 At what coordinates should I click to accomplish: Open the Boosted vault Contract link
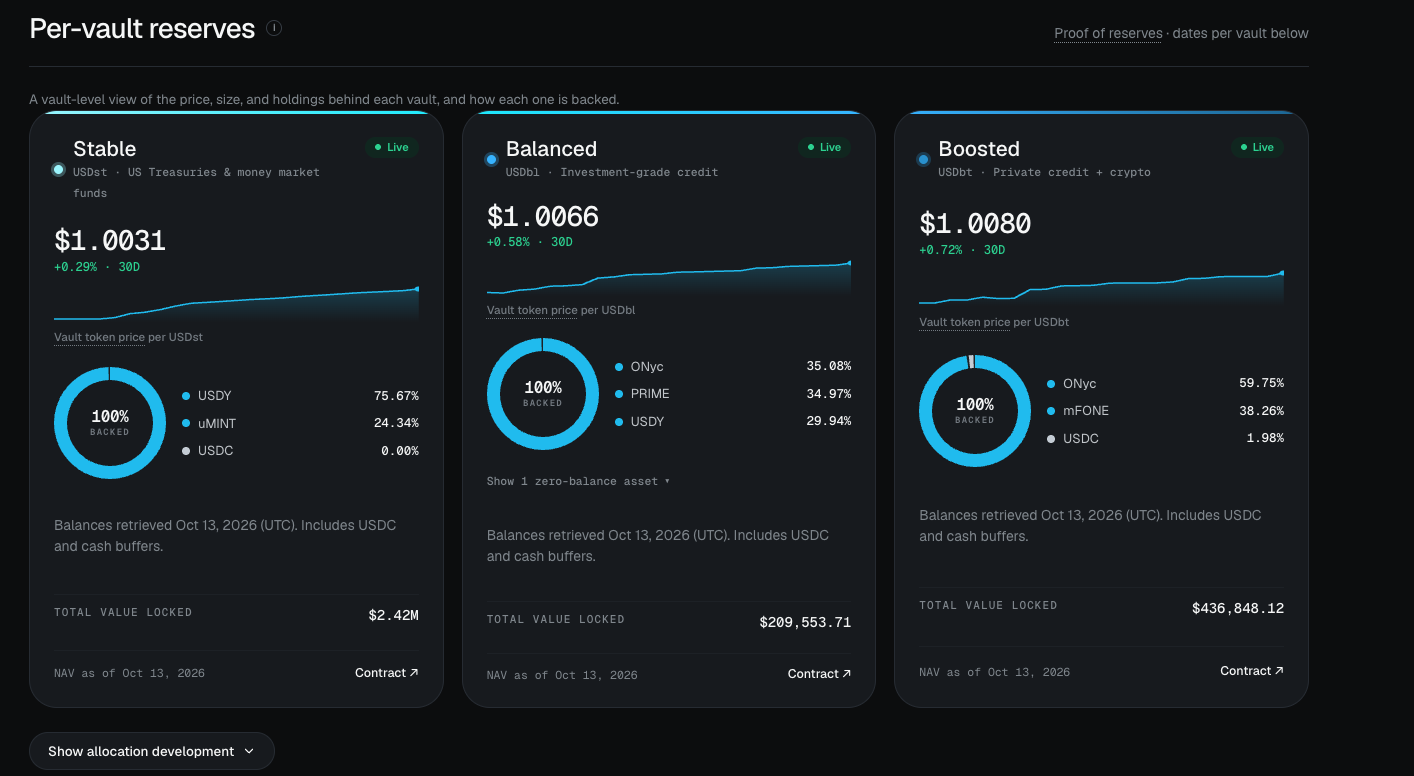[x=1252, y=671]
